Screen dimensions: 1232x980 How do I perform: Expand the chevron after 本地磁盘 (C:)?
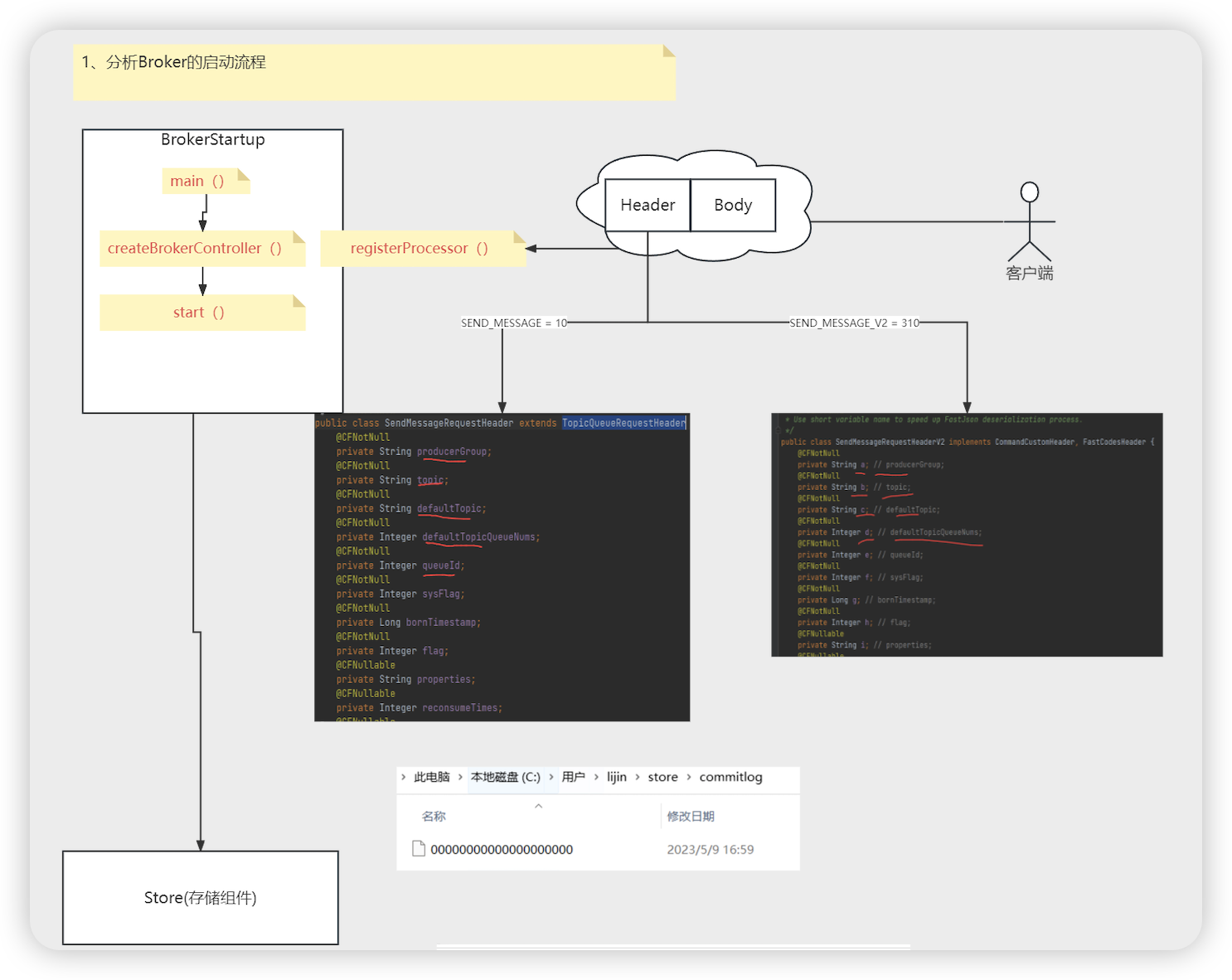551,777
